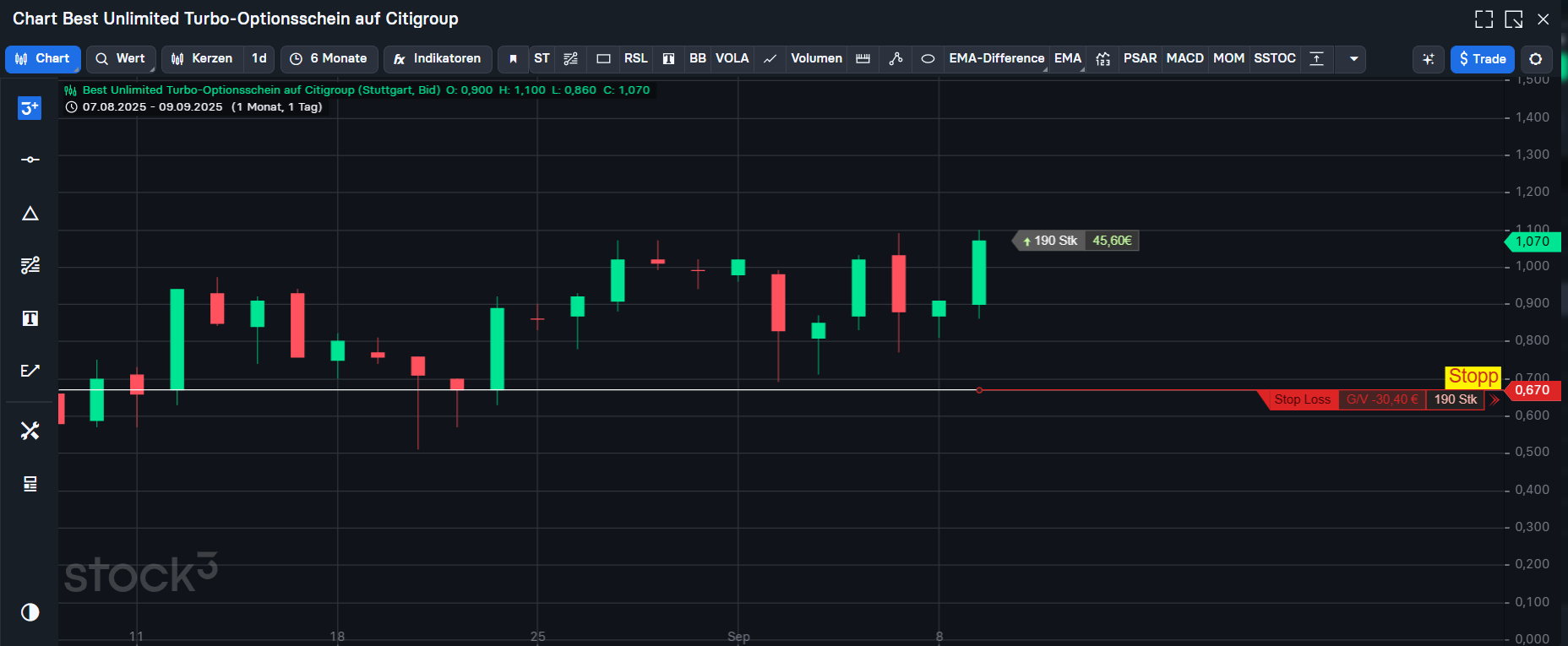Click the blue Trade button

1482,59
